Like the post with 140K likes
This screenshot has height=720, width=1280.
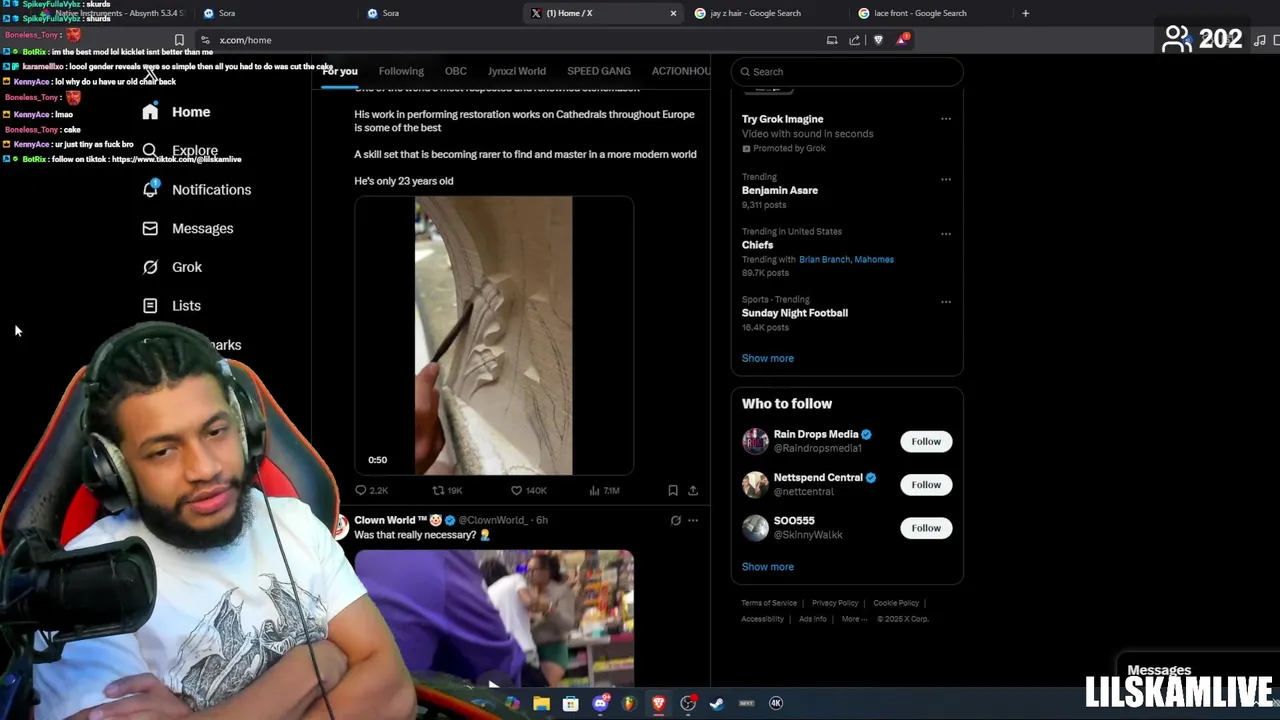529,490
